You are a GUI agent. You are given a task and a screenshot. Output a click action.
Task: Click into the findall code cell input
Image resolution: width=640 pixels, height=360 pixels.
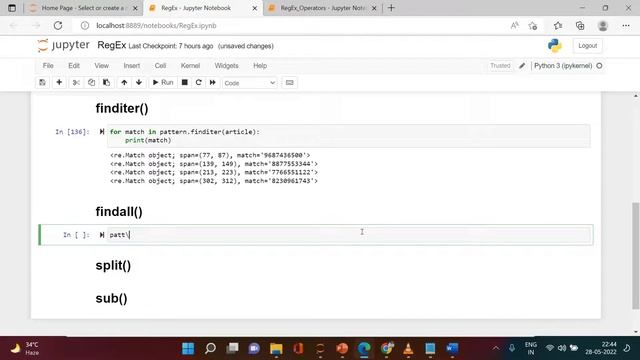[349, 235]
